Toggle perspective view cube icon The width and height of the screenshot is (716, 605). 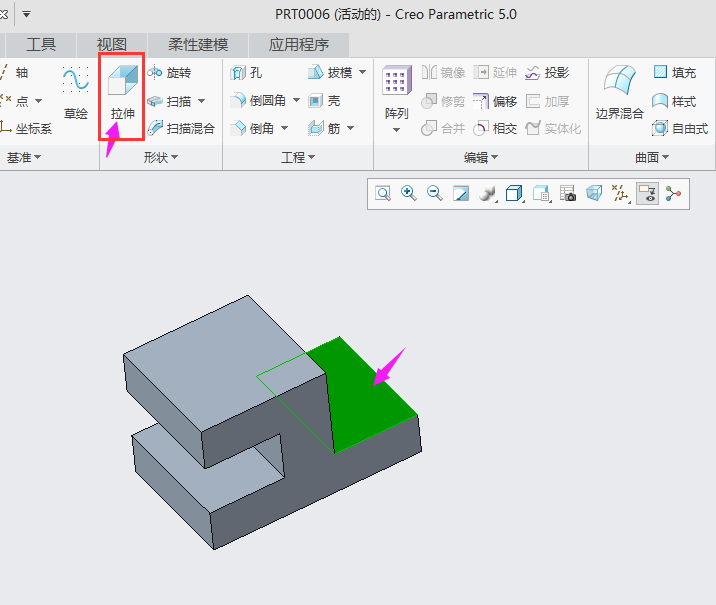594,194
